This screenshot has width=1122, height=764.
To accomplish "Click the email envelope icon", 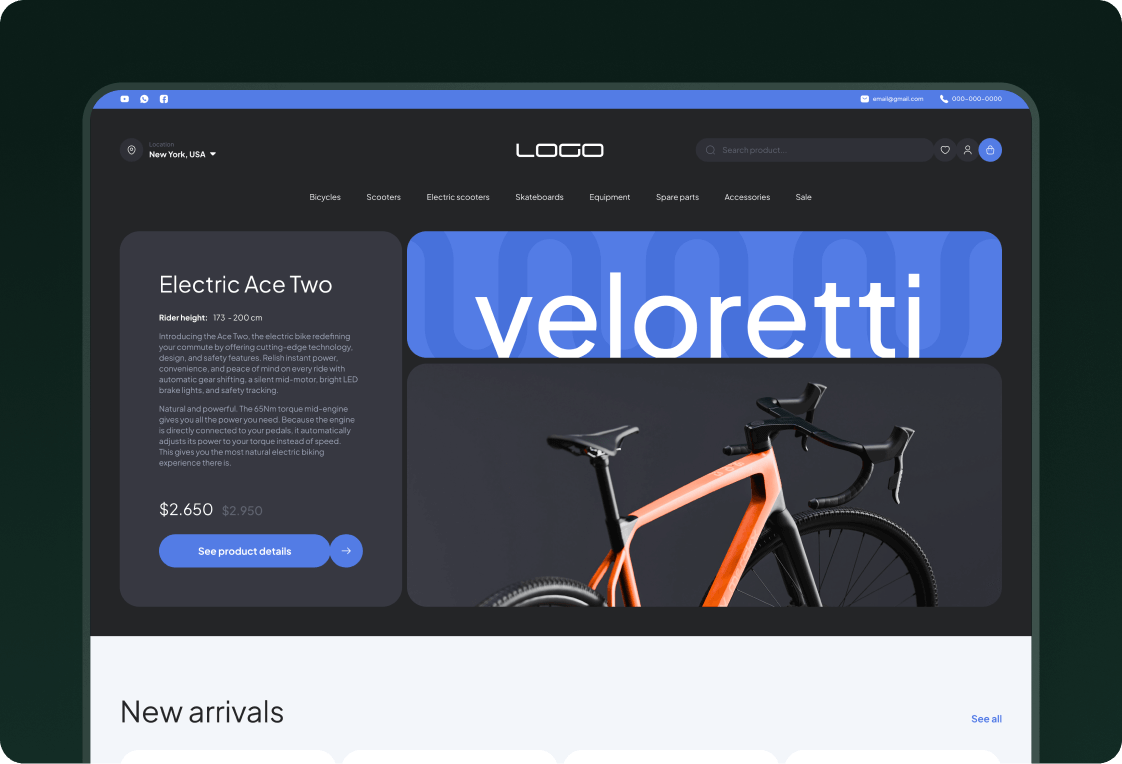I will (864, 99).
